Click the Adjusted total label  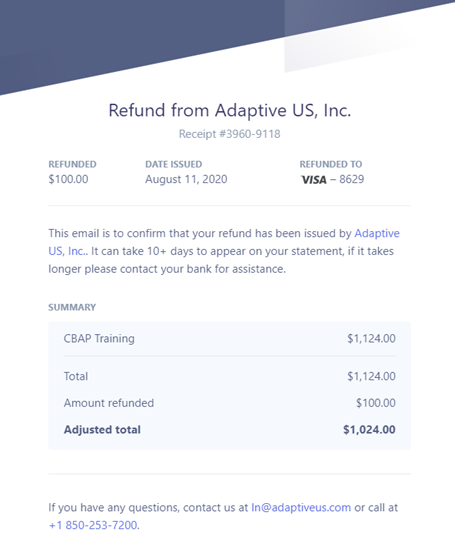[x=102, y=430]
